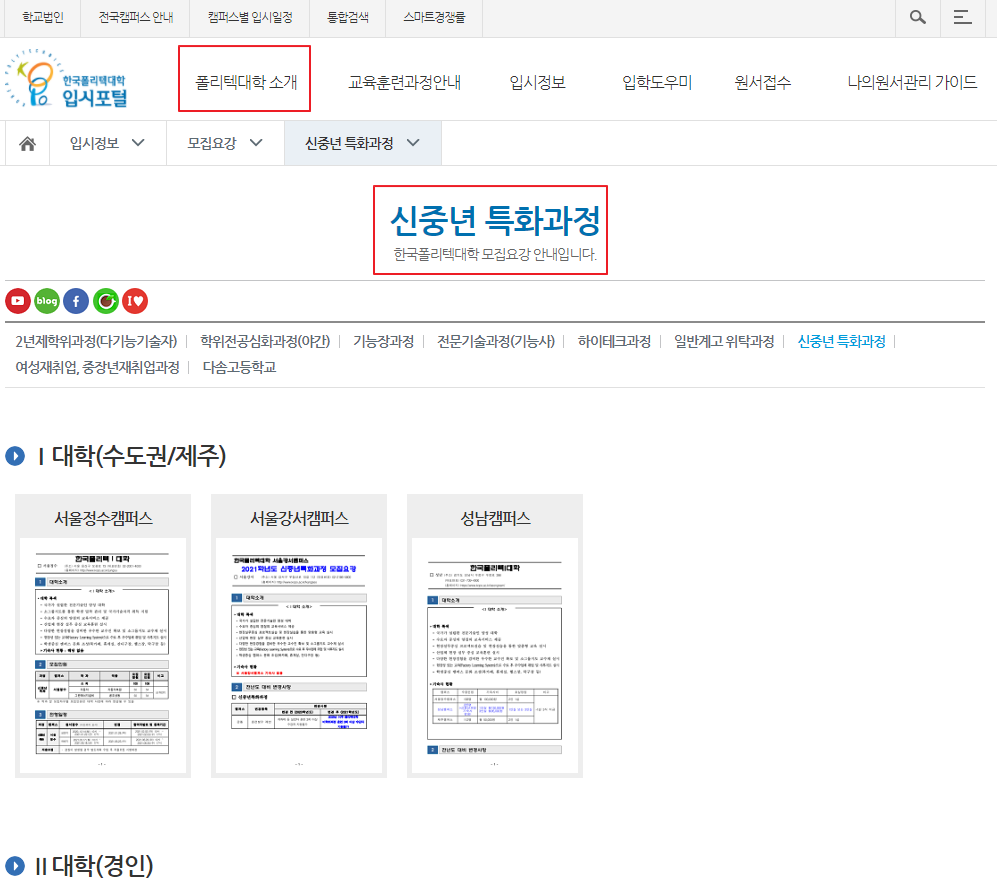Open 성남캠퍼스 document thumbnail
The image size is (997, 889).
[x=495, y=656]
